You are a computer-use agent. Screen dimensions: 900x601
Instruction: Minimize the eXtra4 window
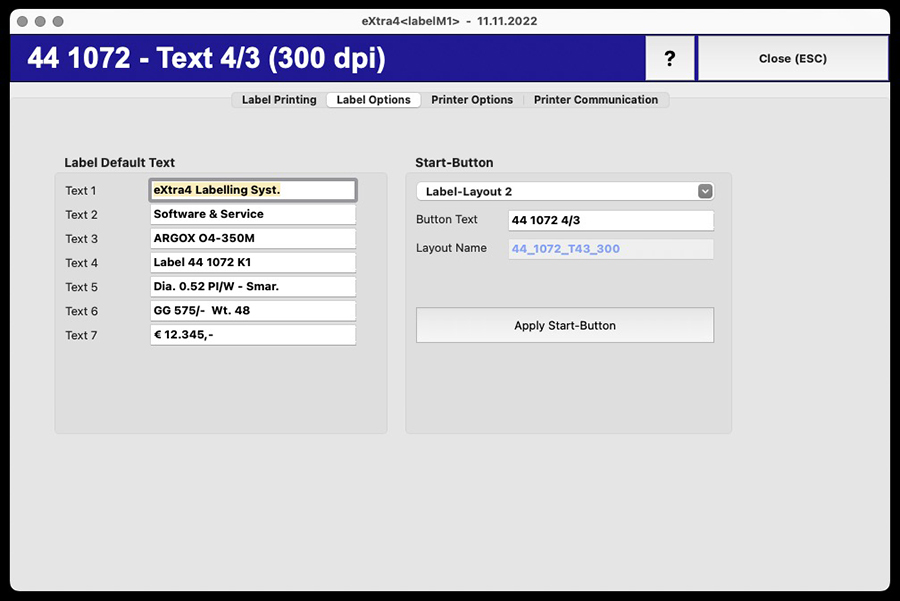(38, 19)
